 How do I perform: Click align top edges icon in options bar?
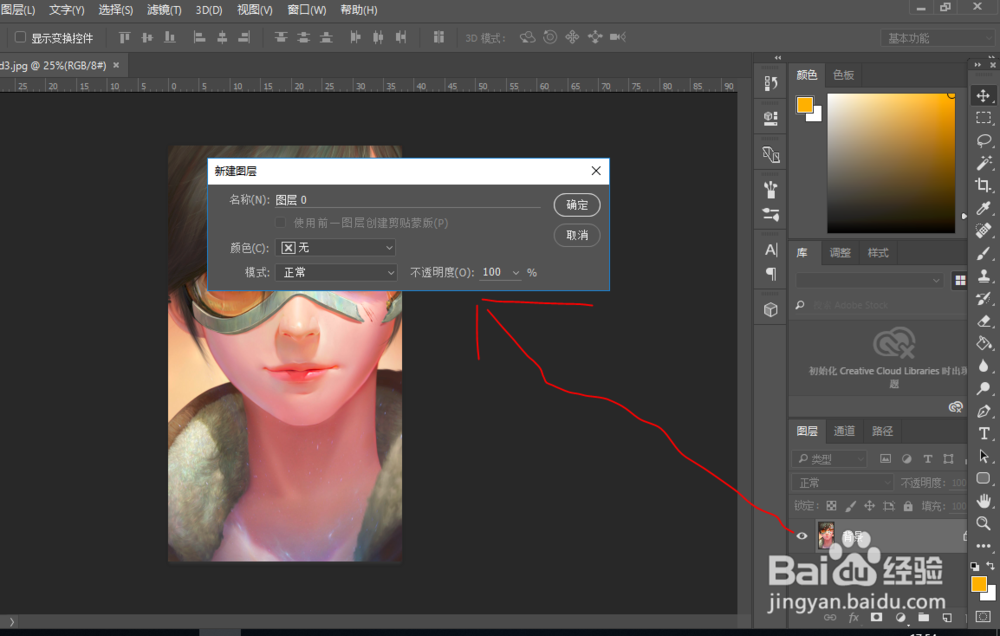coord(124,38)
